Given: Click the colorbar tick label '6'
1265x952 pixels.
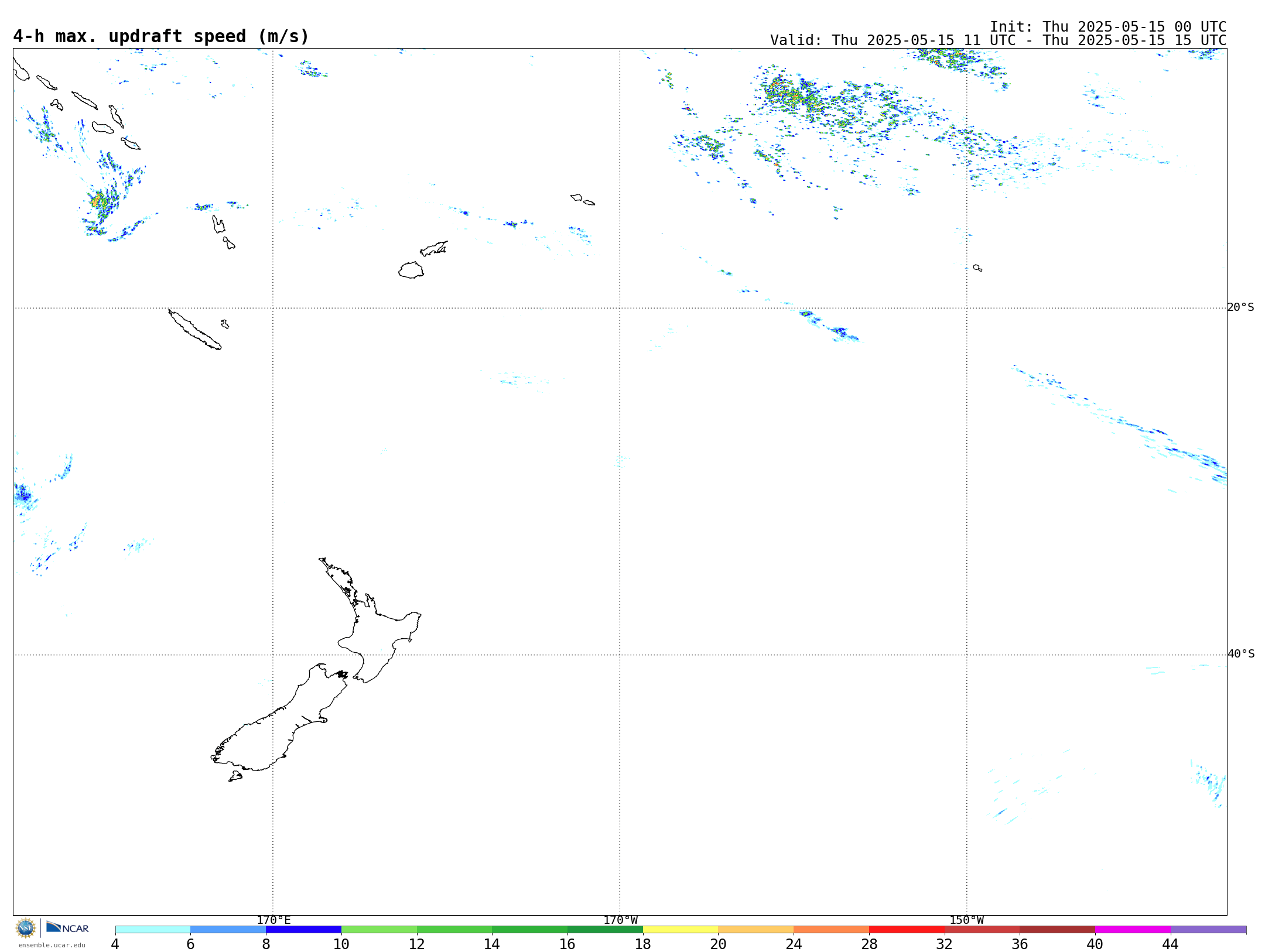Looking at the screenshot, I should [x=190, y=944].
